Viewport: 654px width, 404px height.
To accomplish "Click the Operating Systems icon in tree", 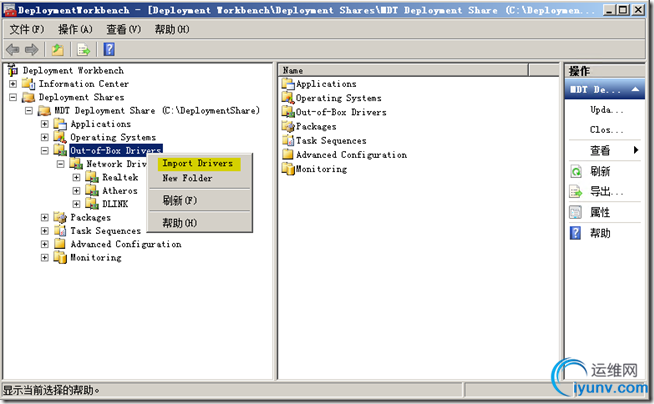I will coord(60,137).
